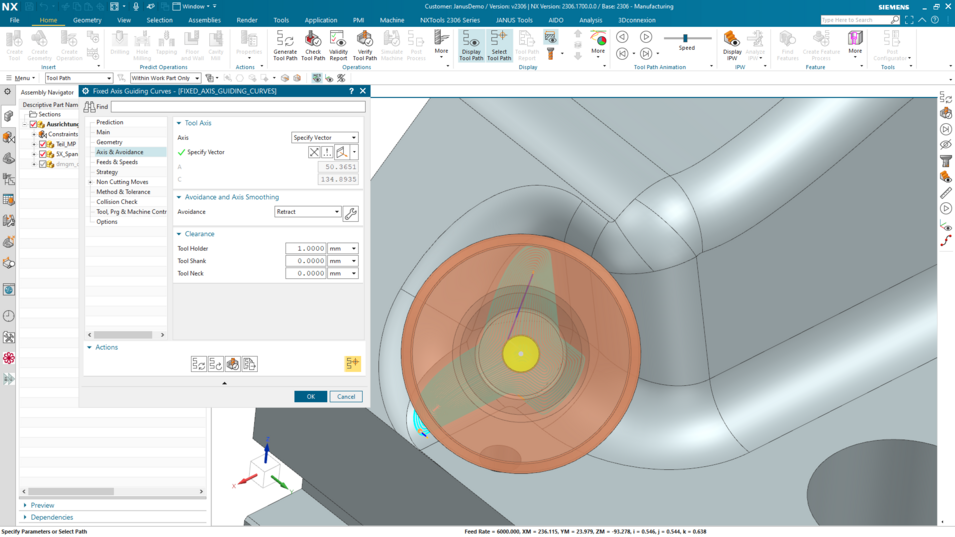This screenshot has height=537, width=955.
Task: Jump to previous animation step
Action: 622,54
